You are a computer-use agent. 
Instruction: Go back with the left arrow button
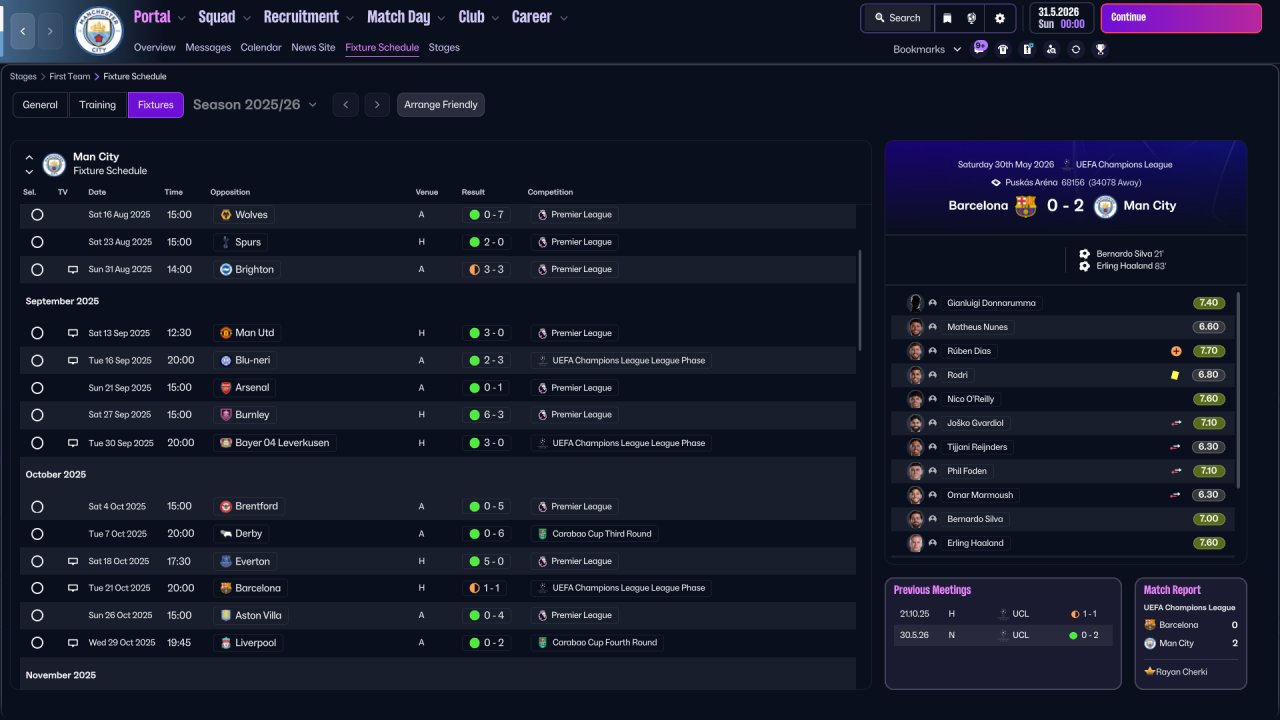coord(23,31)
